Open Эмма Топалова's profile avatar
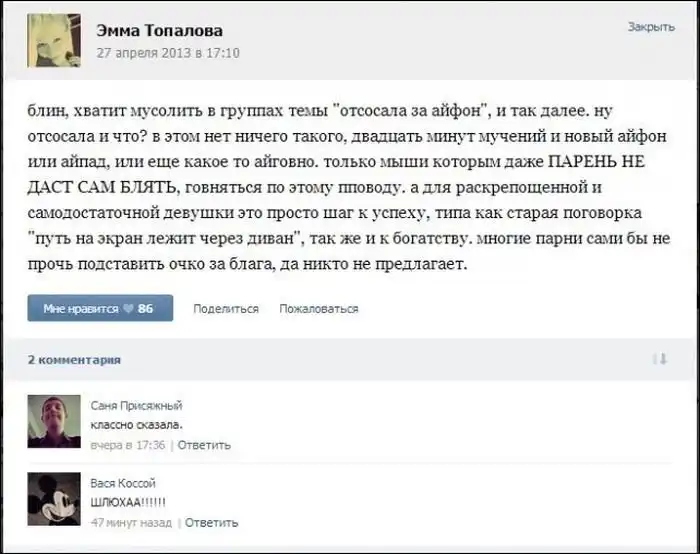The height and width of the screenshot is (554, 700). pyautogui.click(x=54, y=40)
